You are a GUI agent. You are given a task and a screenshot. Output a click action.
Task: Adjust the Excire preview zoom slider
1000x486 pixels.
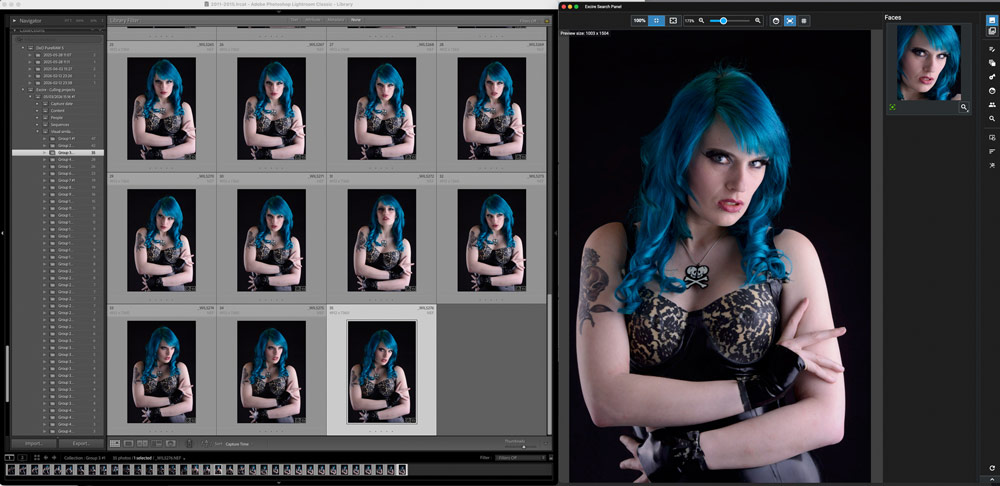(730, 21)
